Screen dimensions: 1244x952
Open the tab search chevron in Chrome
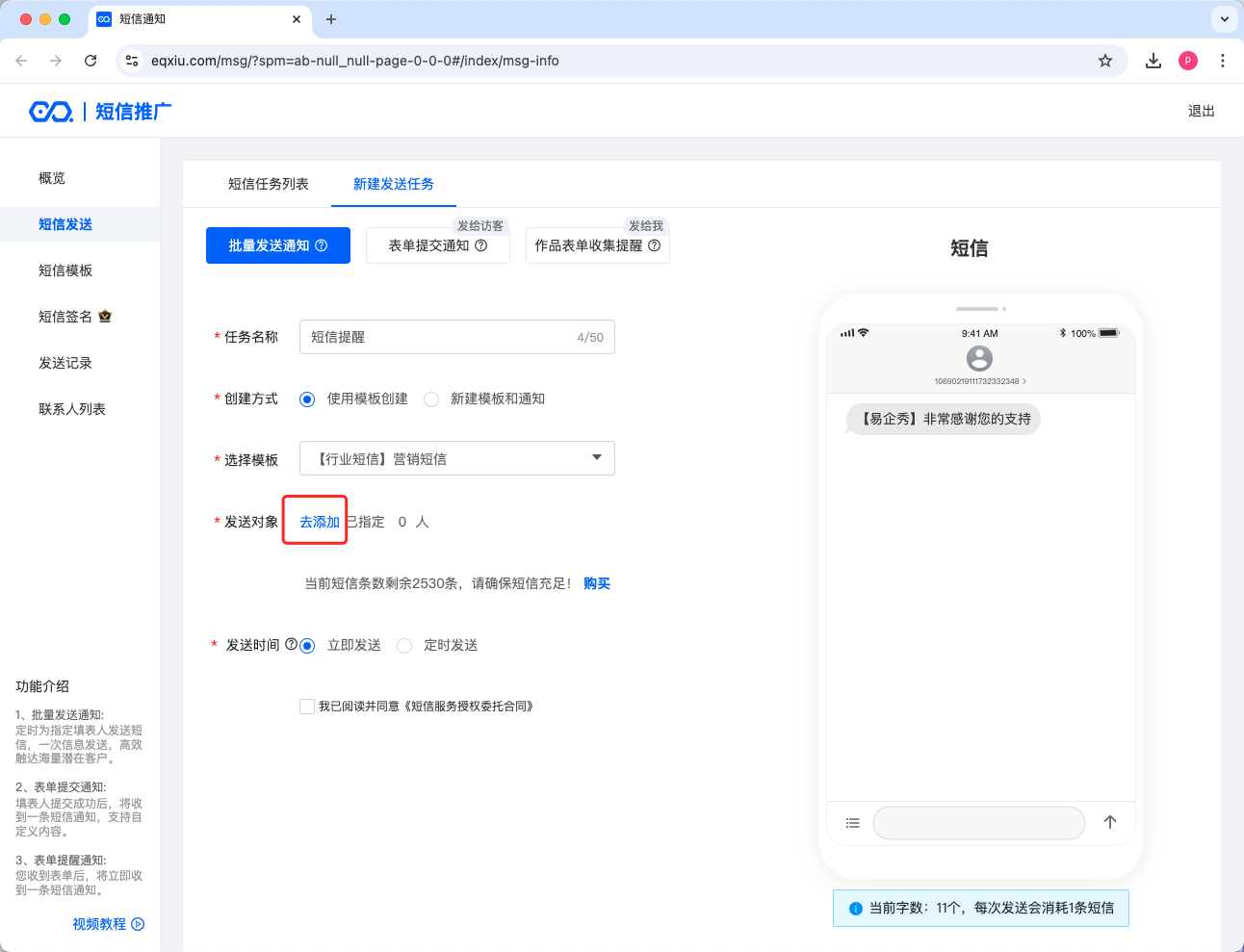point(1224,19)
